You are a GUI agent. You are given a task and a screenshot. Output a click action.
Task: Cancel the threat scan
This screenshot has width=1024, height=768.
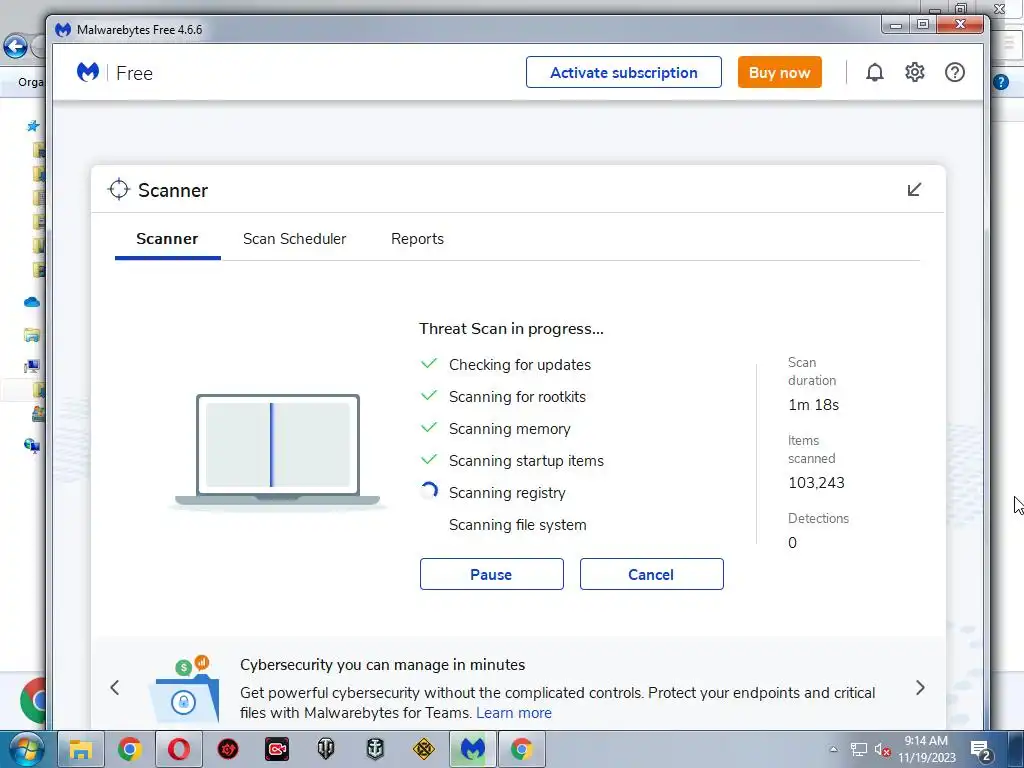(651, 574)
